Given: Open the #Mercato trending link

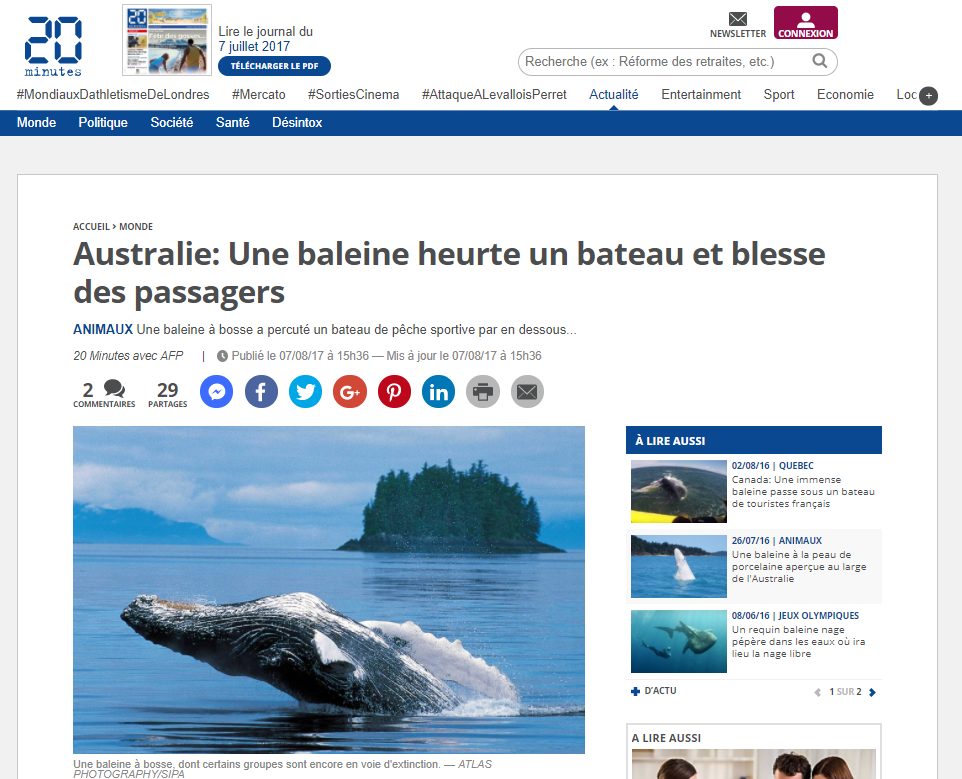Looking at the screenshot, I should click(258, 94).
